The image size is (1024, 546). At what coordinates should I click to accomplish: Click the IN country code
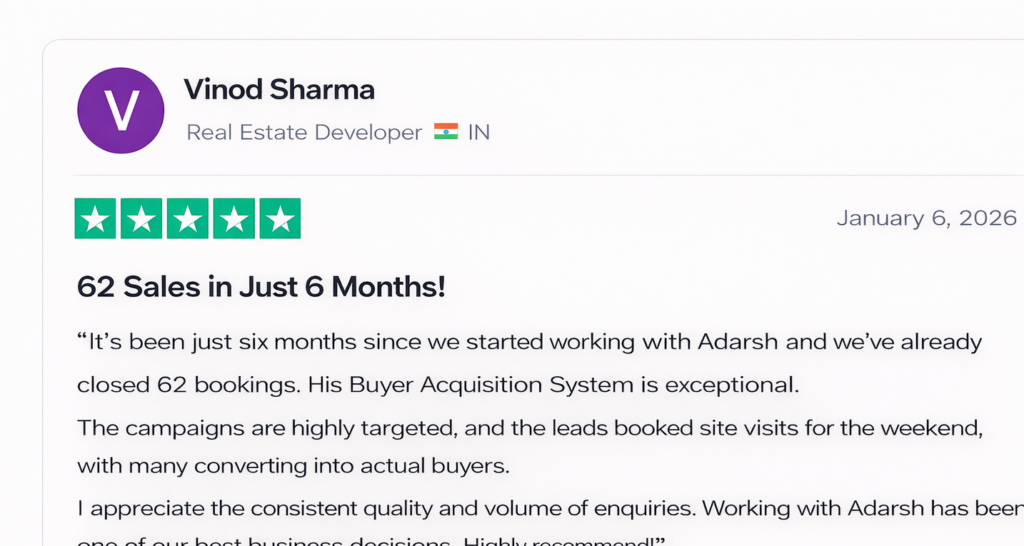click(x=479, y=132)
